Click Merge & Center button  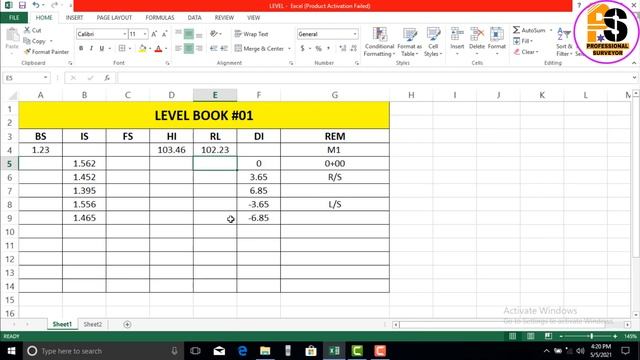pos(260,48)
